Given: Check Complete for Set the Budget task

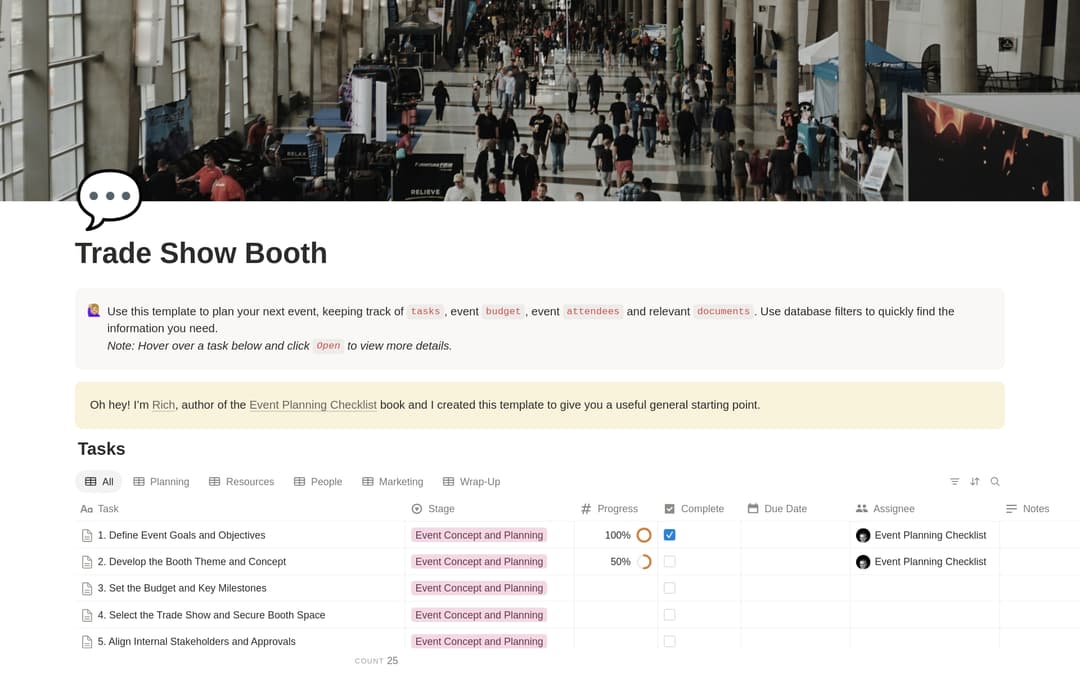Looking at the screenshot, I should point(669,588).
